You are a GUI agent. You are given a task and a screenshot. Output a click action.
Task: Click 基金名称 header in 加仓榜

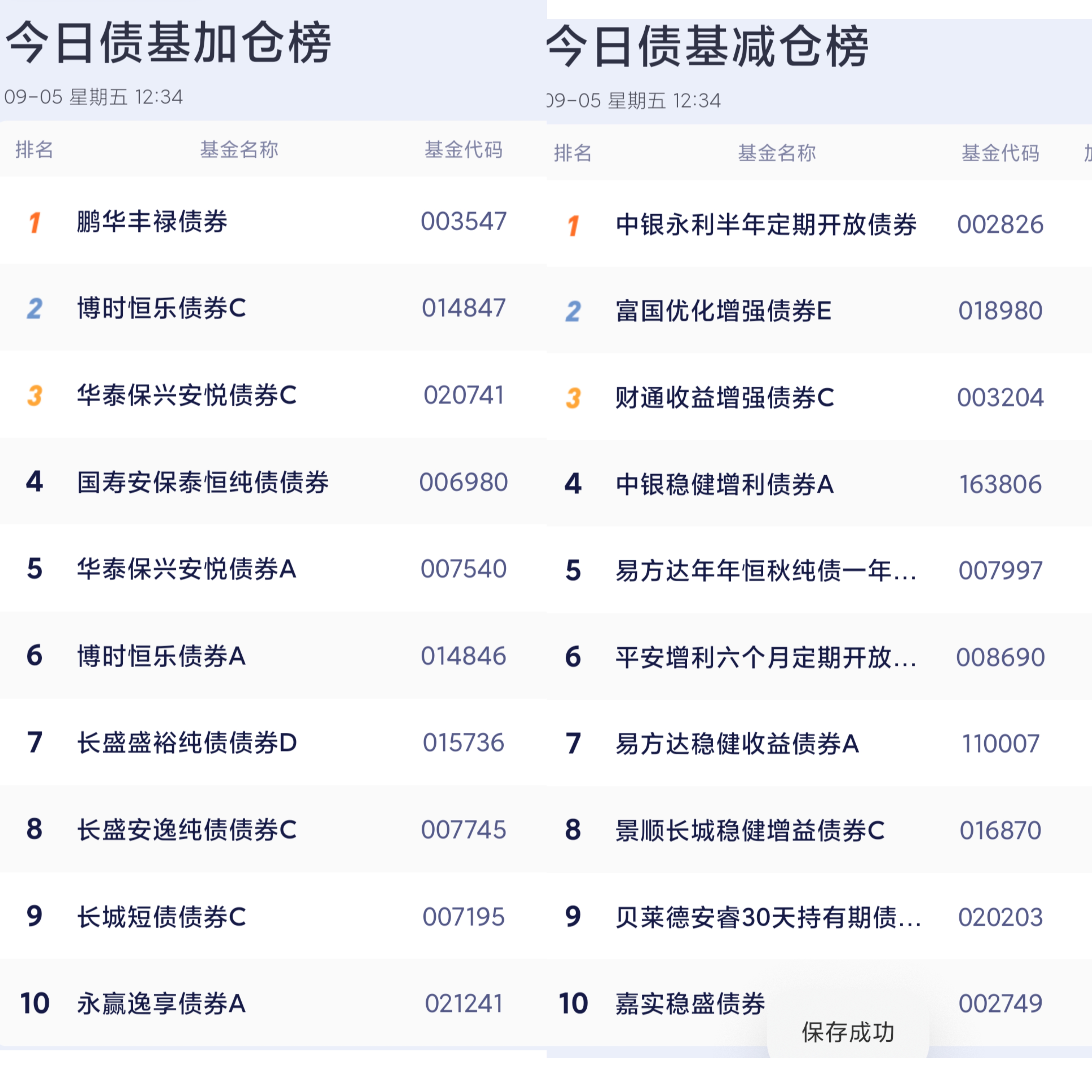239,150
